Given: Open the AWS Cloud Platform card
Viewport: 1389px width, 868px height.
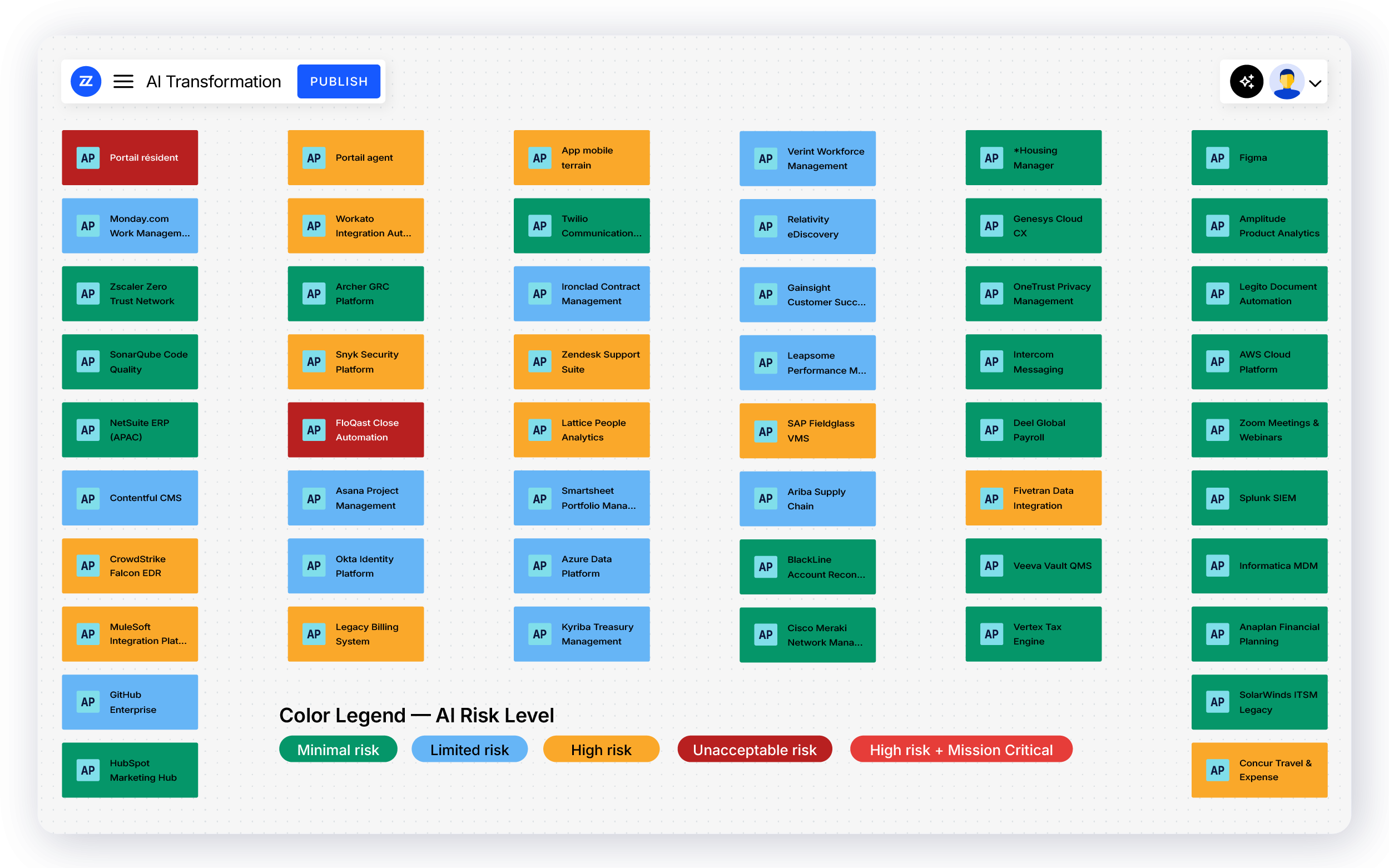Looking at the screenshot, I should click(1259, 361).
